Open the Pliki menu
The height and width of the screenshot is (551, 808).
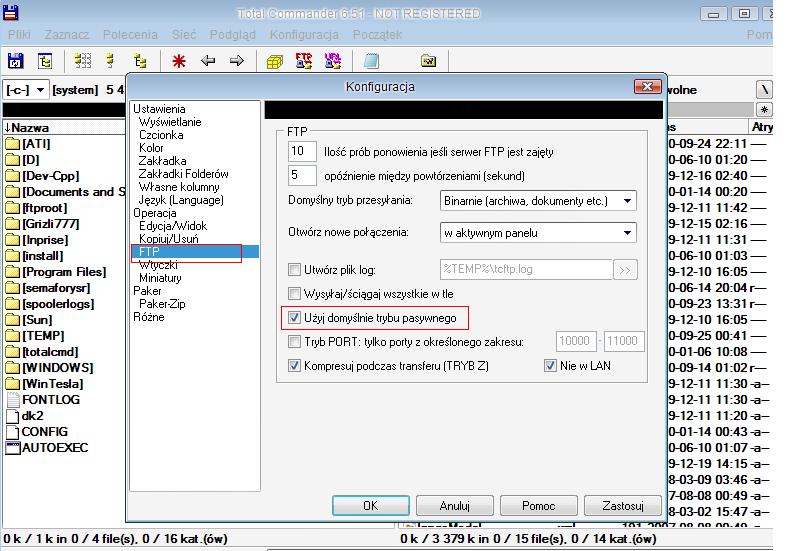19,35
